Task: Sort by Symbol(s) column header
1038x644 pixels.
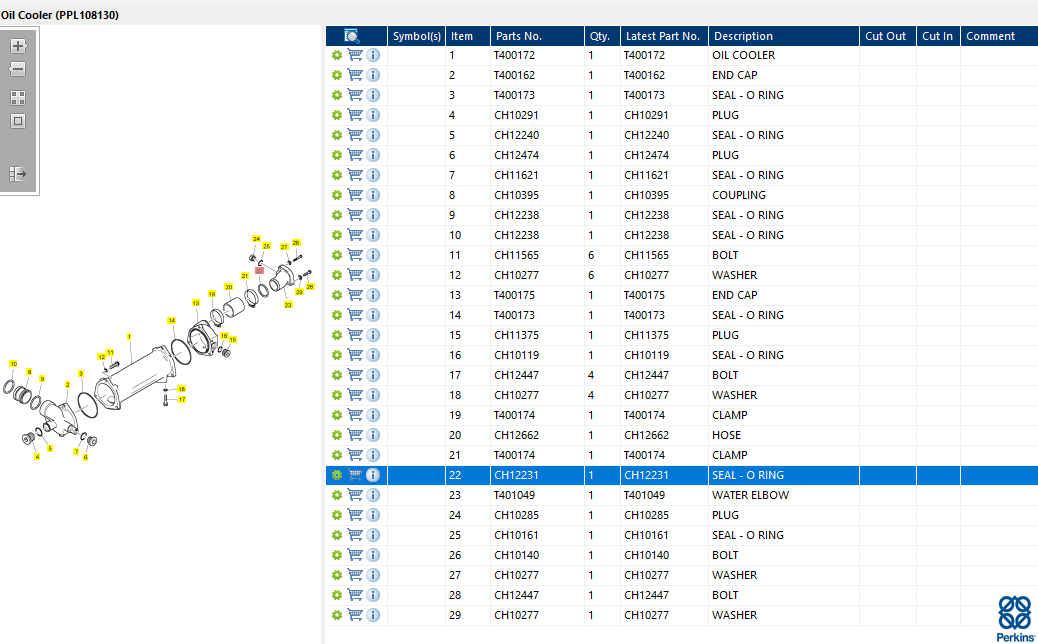Action: 416,36
